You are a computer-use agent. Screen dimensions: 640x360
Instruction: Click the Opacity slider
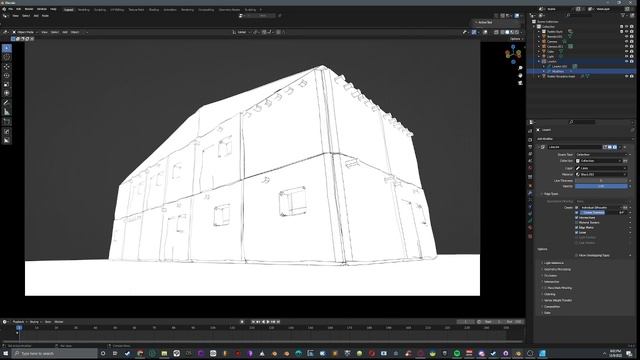tap(601, 186)
